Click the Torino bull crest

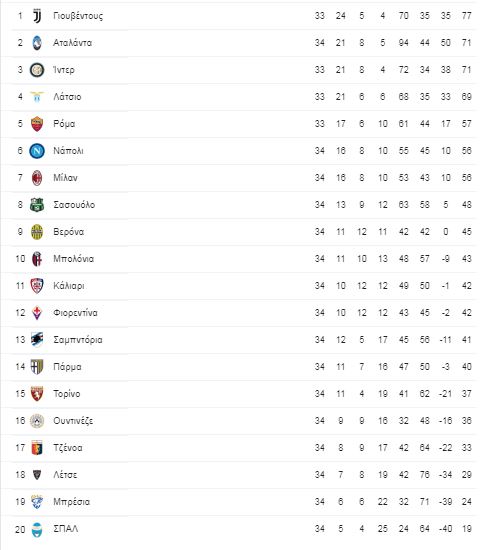click(37, 394)
